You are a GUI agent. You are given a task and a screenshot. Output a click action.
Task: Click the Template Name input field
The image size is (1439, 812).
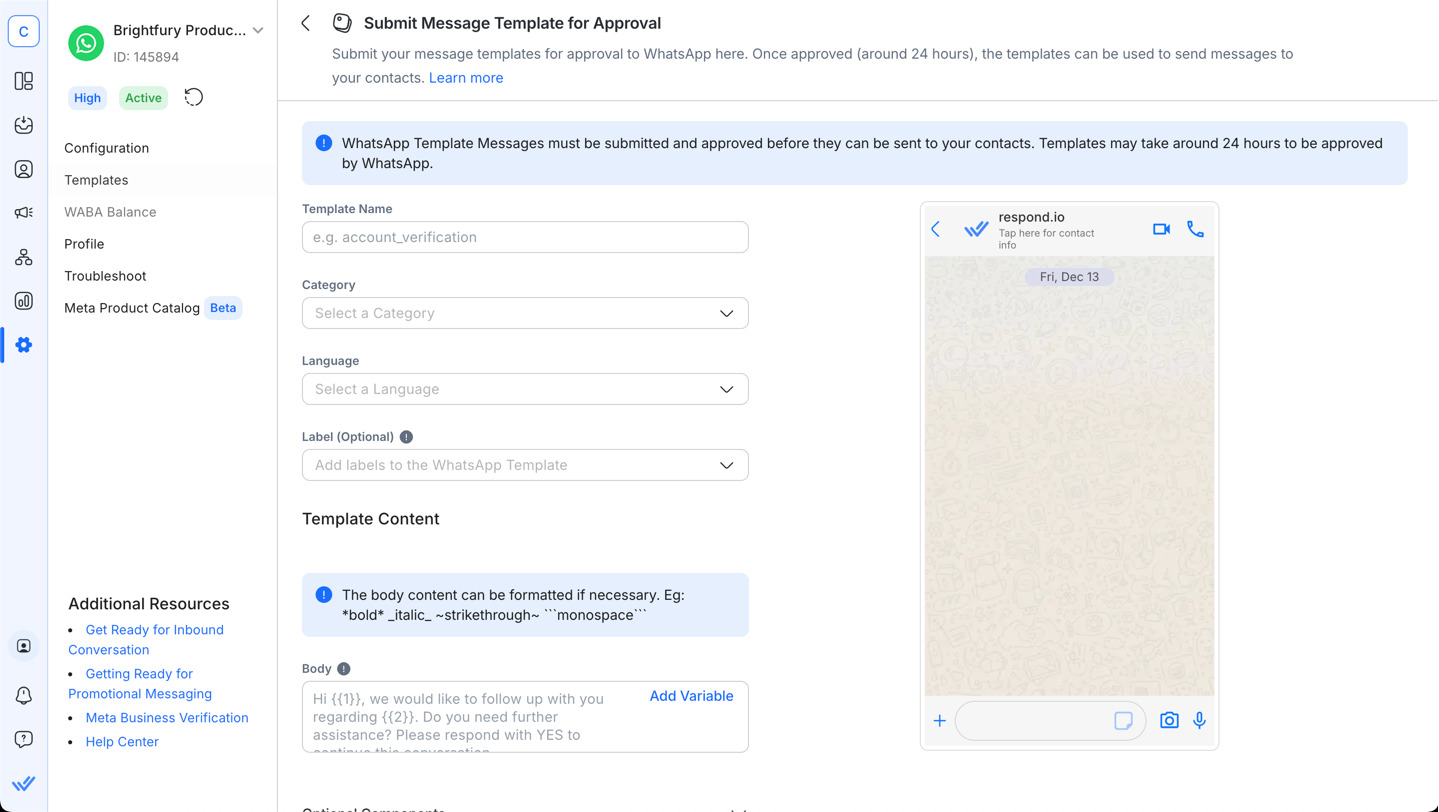525,237
